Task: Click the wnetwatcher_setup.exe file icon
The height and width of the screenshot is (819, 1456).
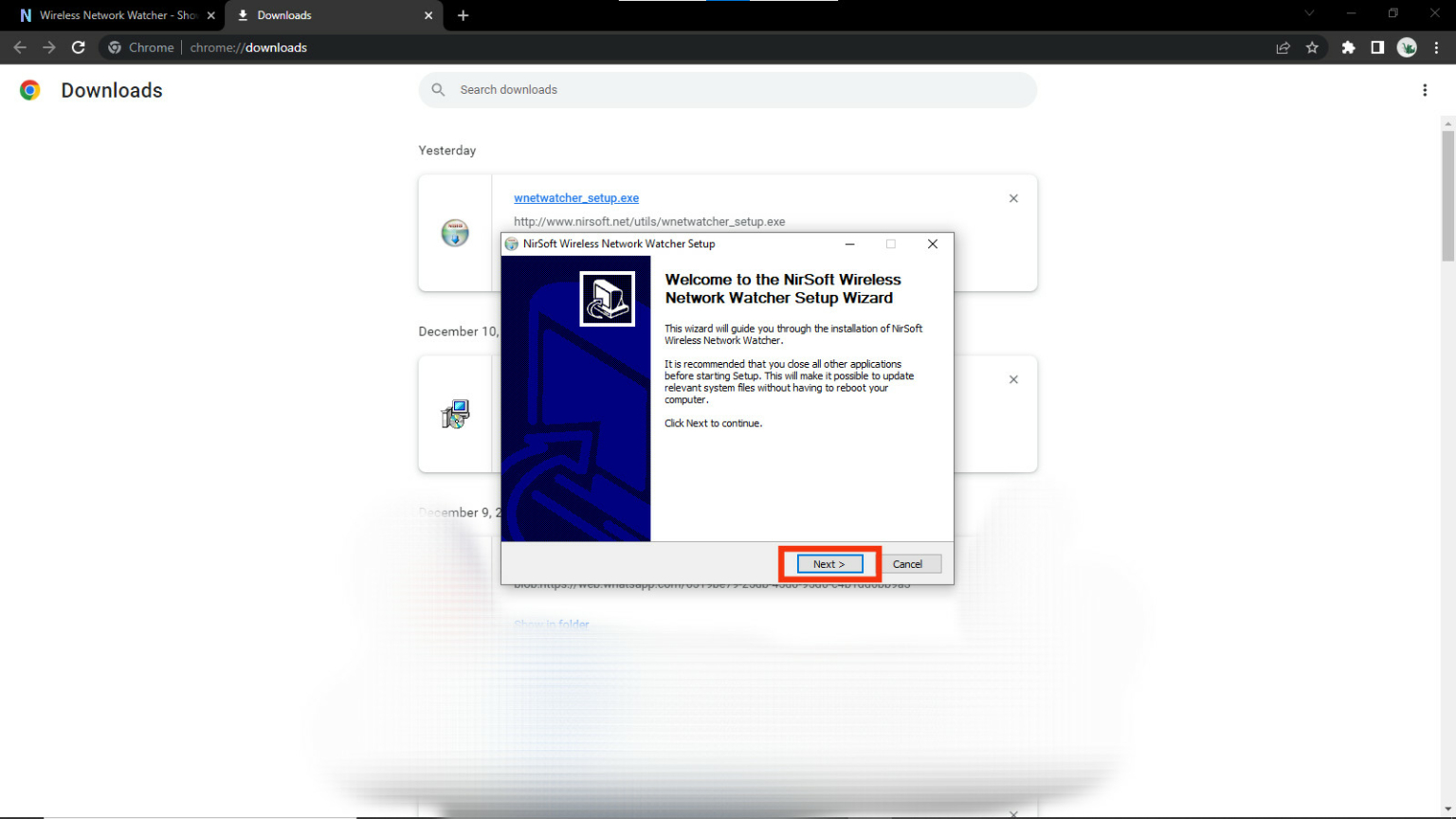Action: (x=455, y=232)
